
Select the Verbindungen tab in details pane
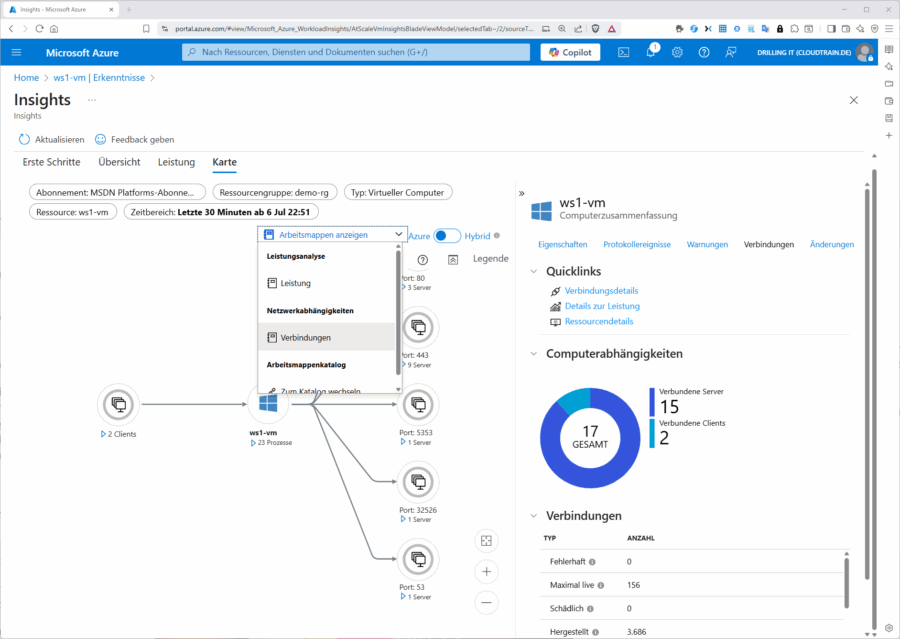tap(769, 245)
